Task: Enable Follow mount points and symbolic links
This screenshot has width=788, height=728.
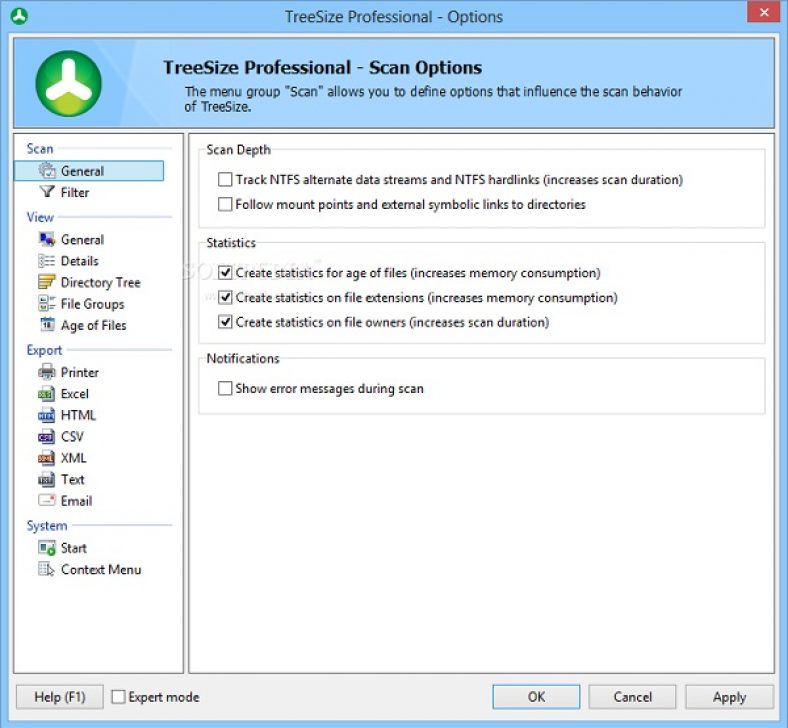Action: [x=225, y=204]
